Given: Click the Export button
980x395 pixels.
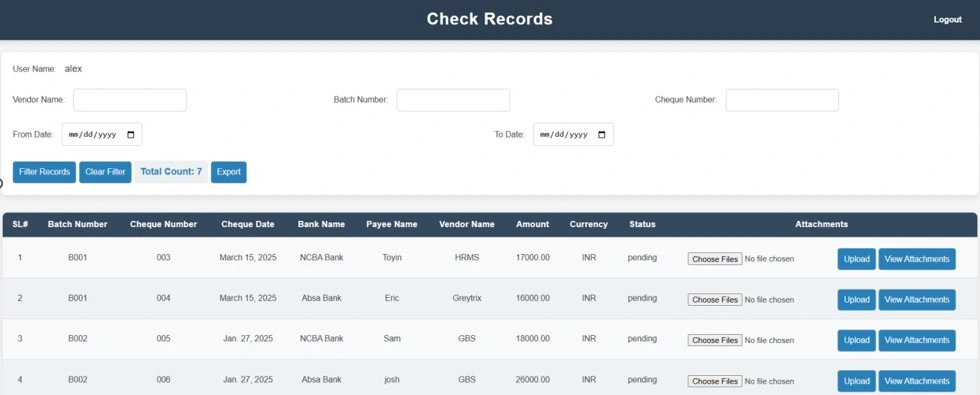Looking at the screenshot, I should coord(229,172).
